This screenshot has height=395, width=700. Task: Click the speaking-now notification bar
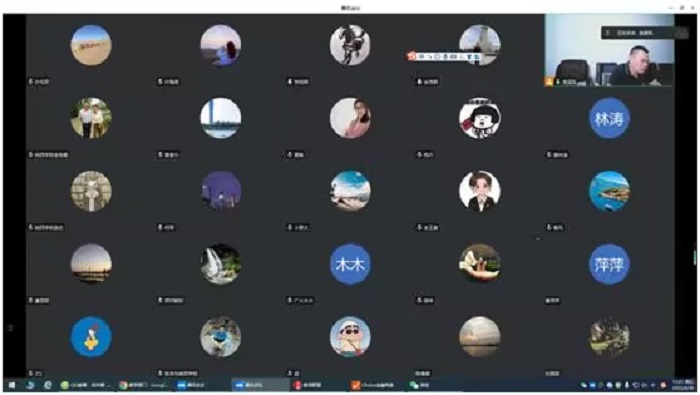[637, 33]
